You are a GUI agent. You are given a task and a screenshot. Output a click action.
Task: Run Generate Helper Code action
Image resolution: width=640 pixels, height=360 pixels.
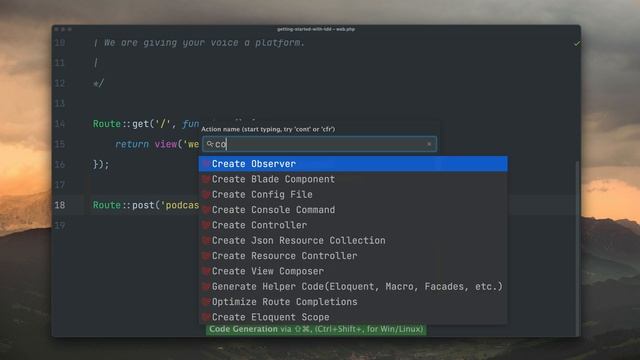[353, 287]
